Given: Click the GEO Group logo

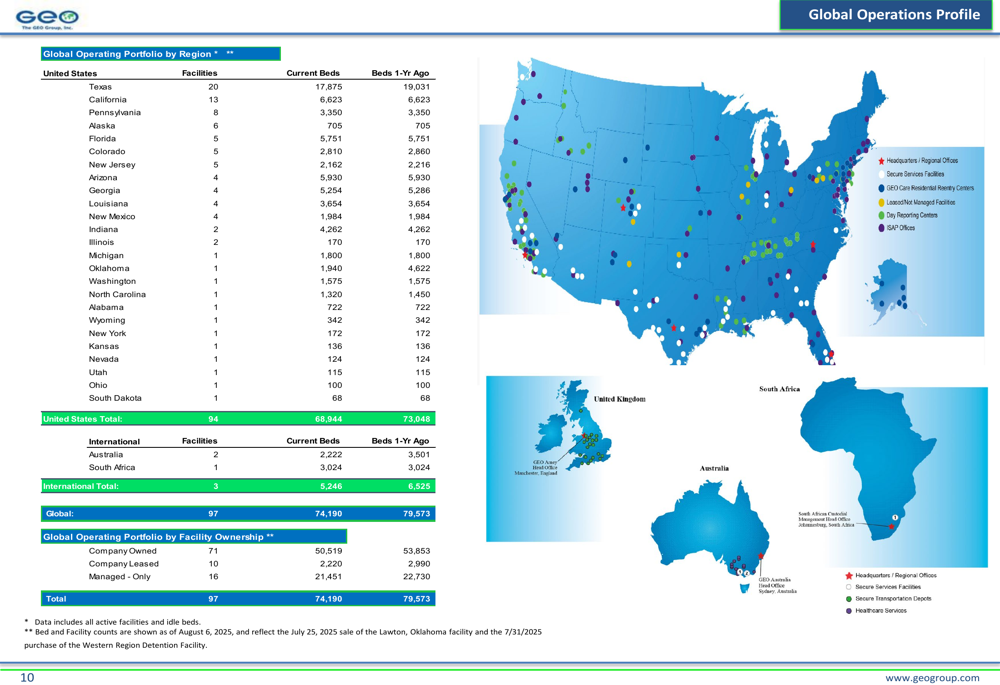Looking at the screenshot, I should [x=47, y=19].
